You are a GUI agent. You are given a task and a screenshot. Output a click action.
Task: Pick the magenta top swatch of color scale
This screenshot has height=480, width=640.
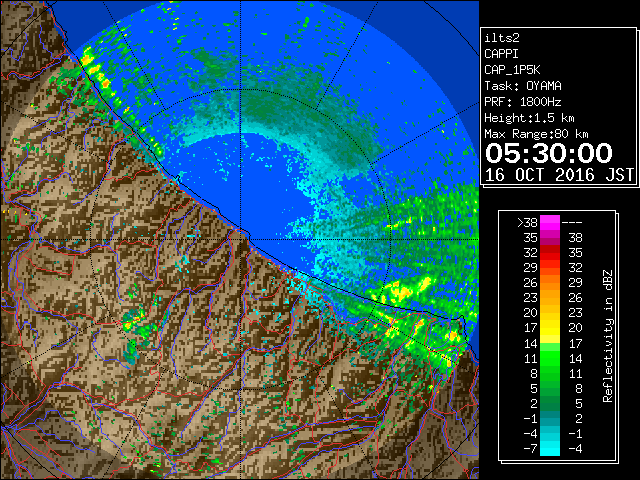550,223
